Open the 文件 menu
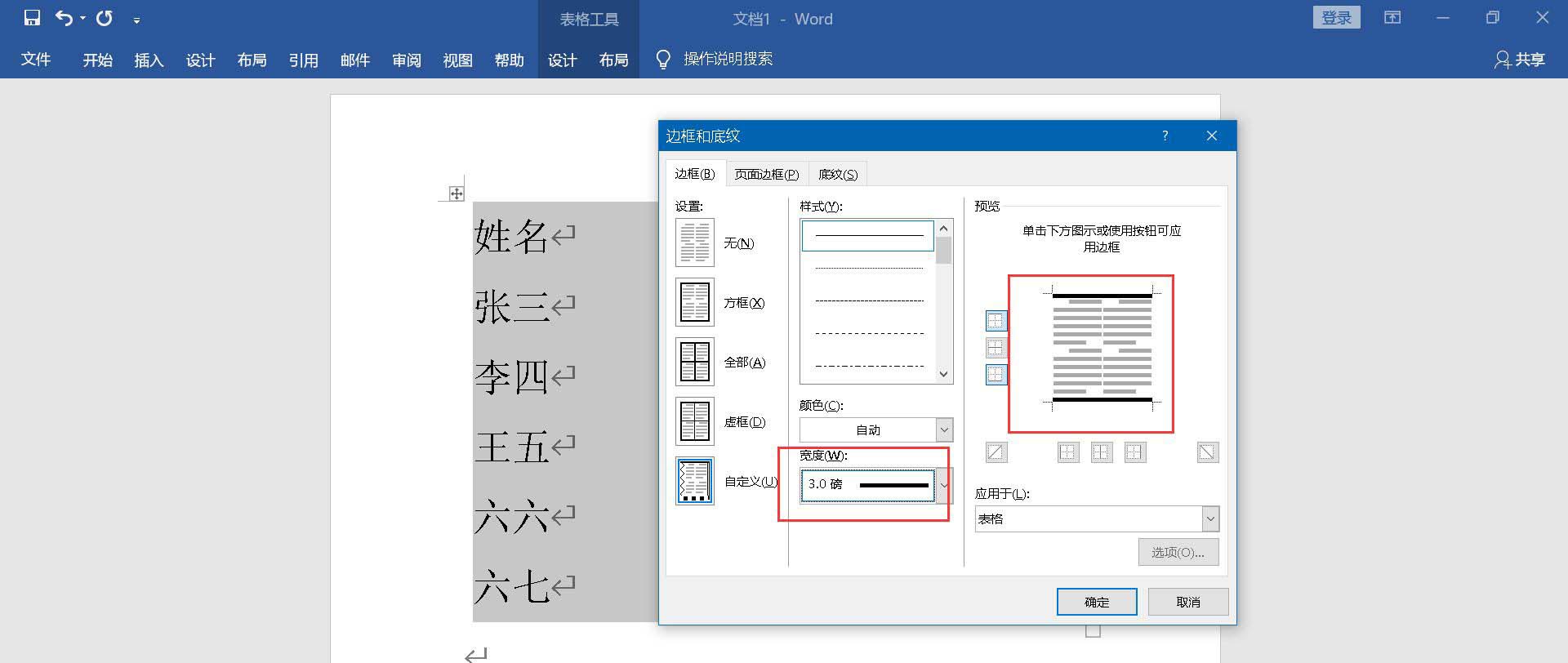Image resolution: width=1568 pixels, height=663 pixels. pos(36,60)
